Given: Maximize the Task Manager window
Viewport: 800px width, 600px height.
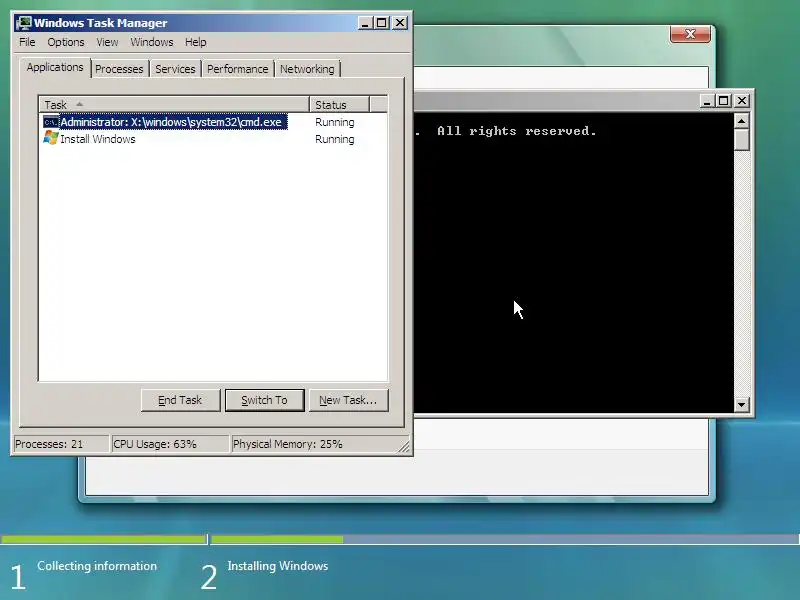Looking at the screenshot, I should (382, 23).
